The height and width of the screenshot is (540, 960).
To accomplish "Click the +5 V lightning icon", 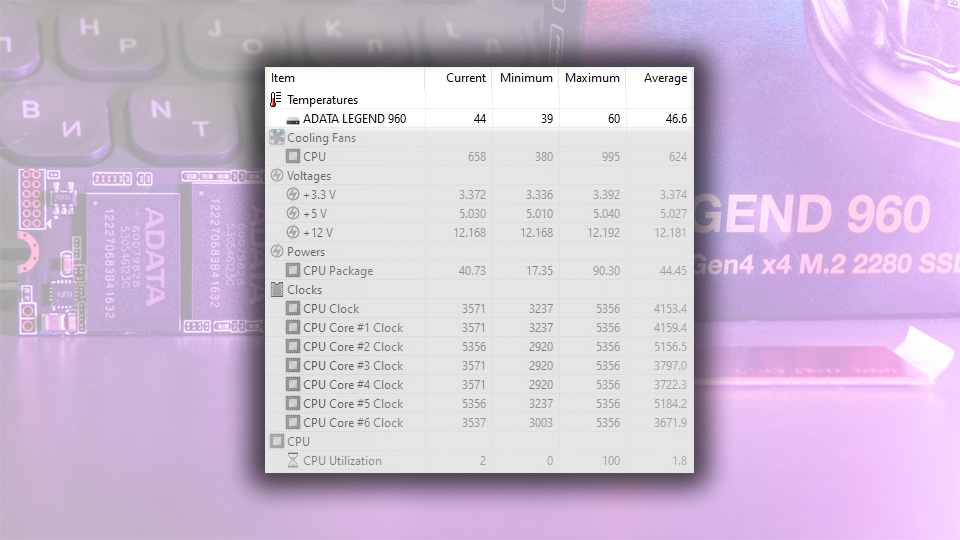I will point(293,213).
